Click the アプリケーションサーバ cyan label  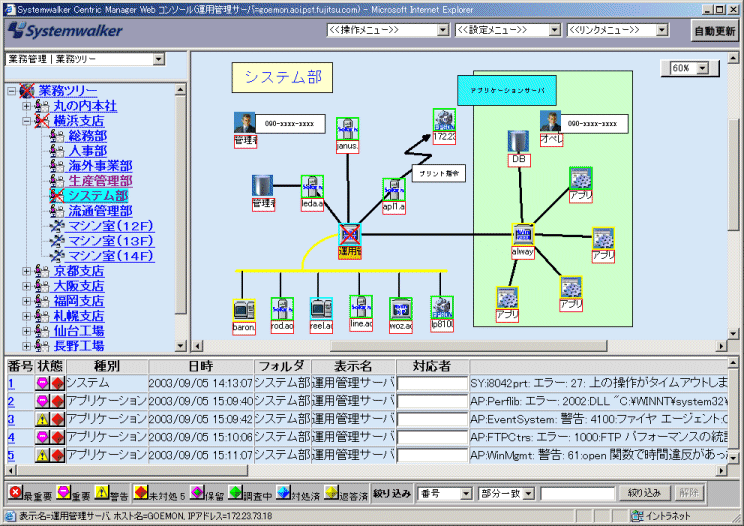coord(507,90)
